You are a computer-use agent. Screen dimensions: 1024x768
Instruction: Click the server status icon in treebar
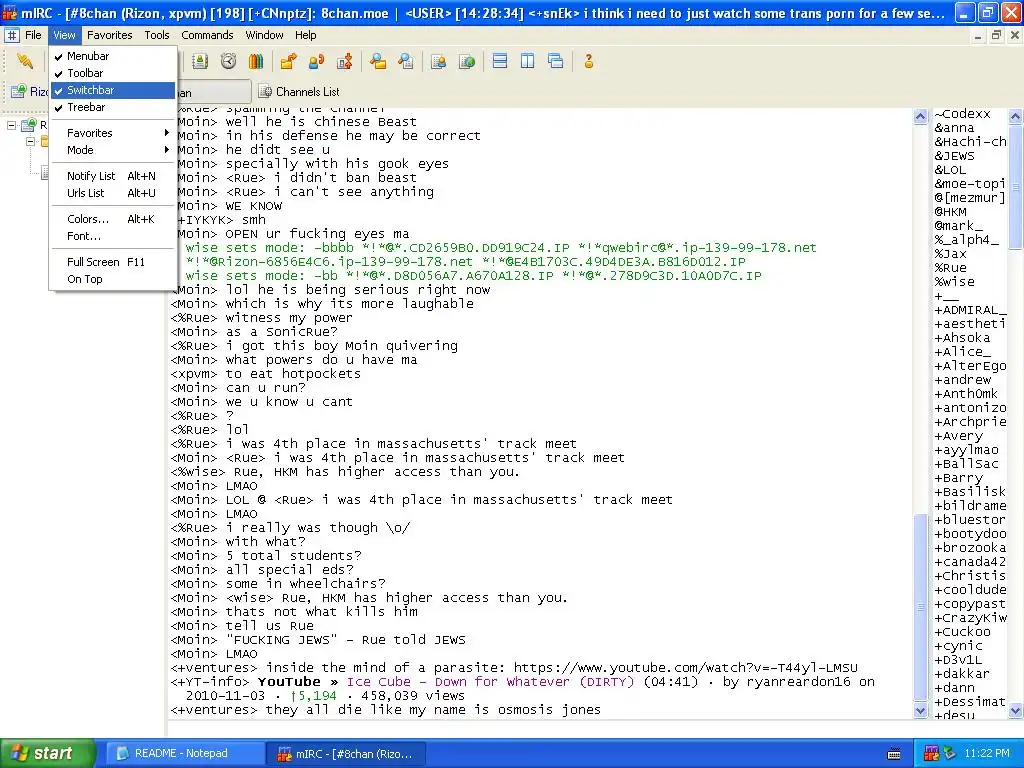(x=29, y=125)
